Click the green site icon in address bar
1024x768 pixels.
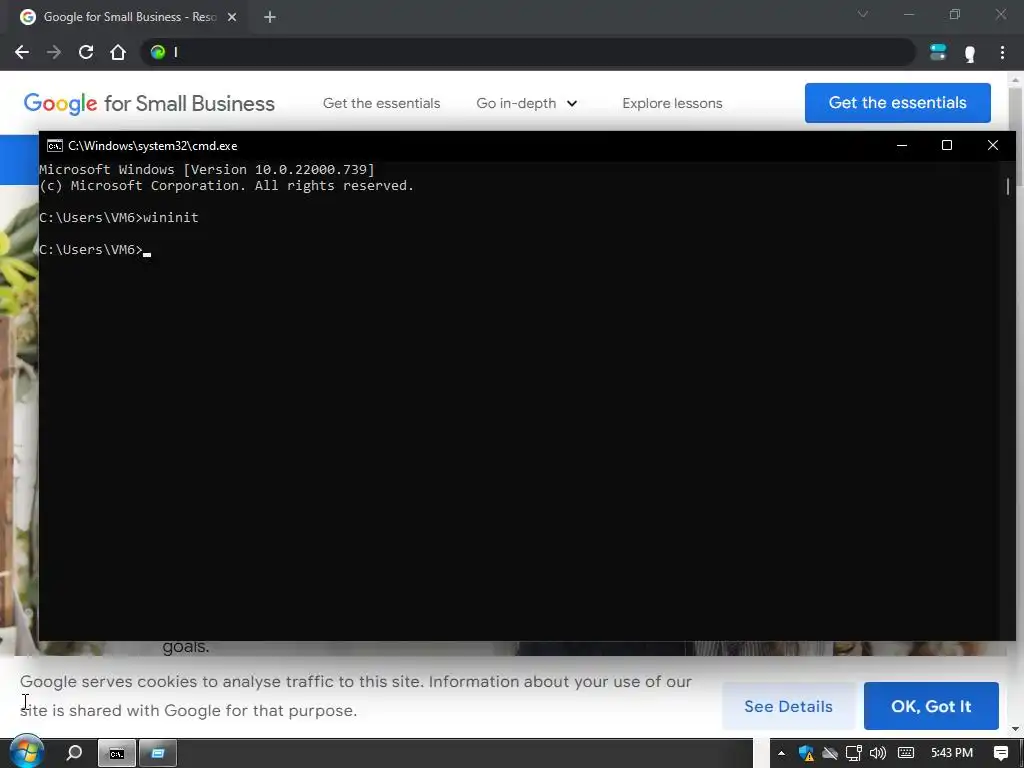point(157,52)
